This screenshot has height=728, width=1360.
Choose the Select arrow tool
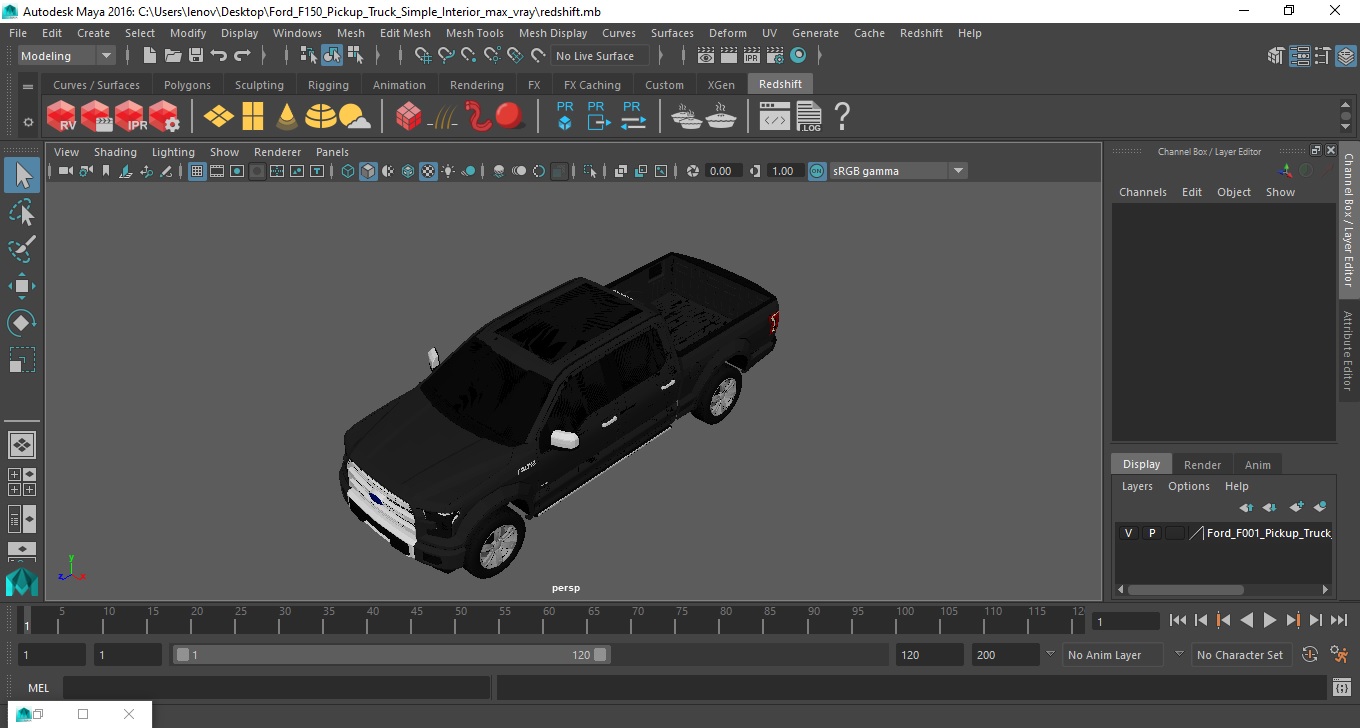[22, 176]
